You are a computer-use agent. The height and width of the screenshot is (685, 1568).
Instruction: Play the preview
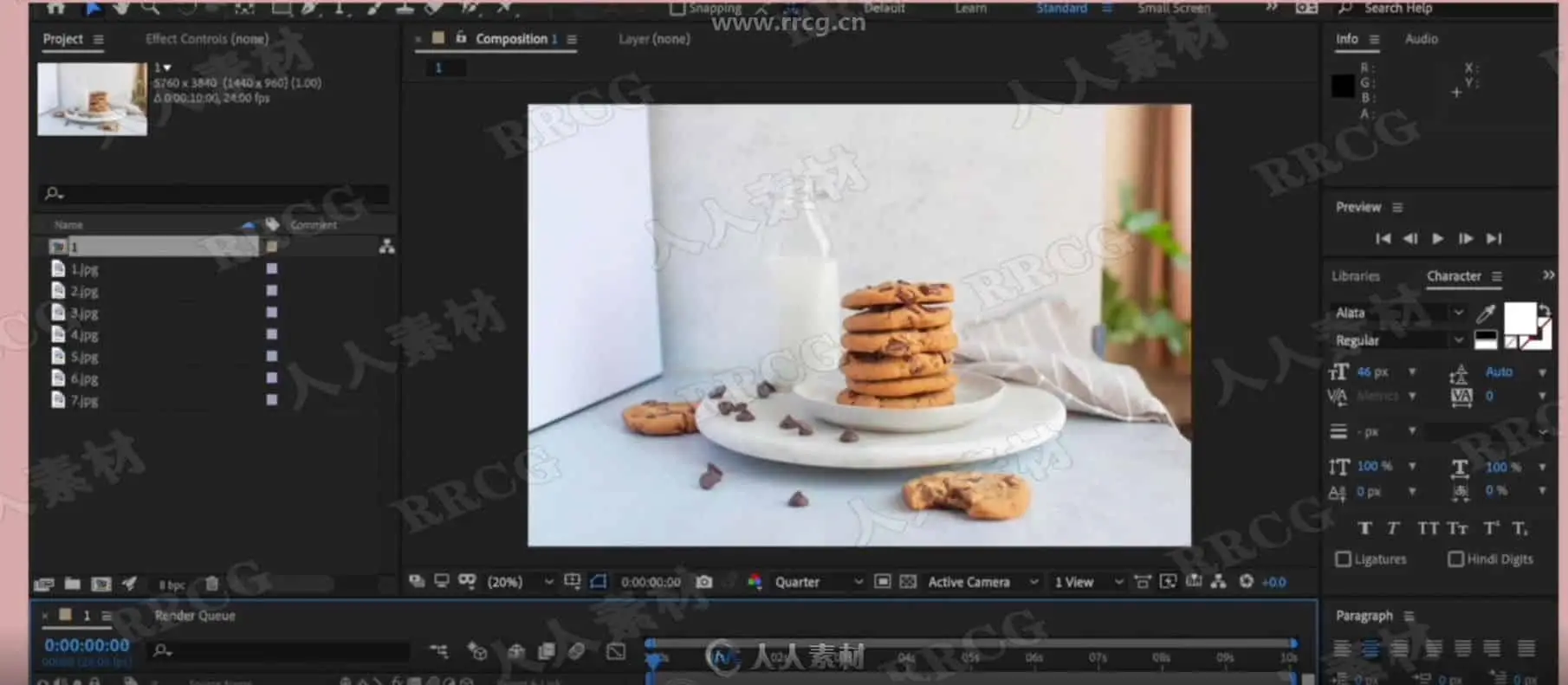pos(1438,238)
